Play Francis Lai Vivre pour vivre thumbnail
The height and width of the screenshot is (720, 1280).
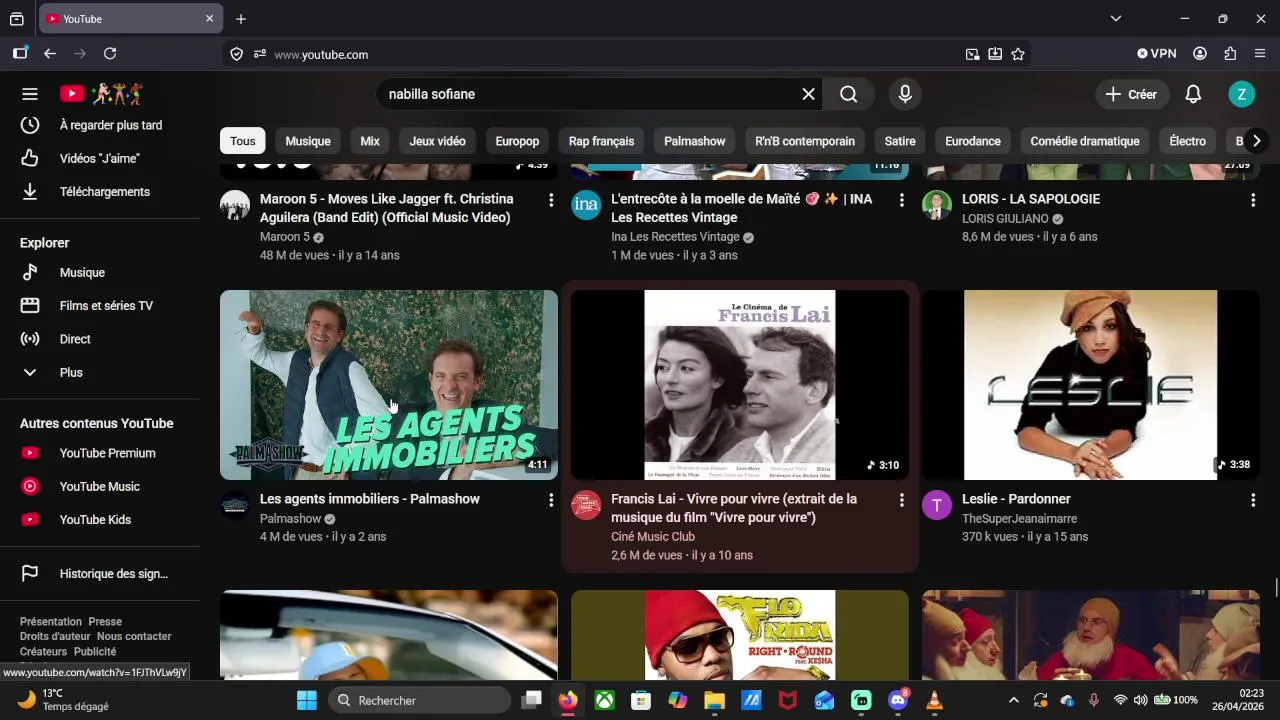coord(740,385)
